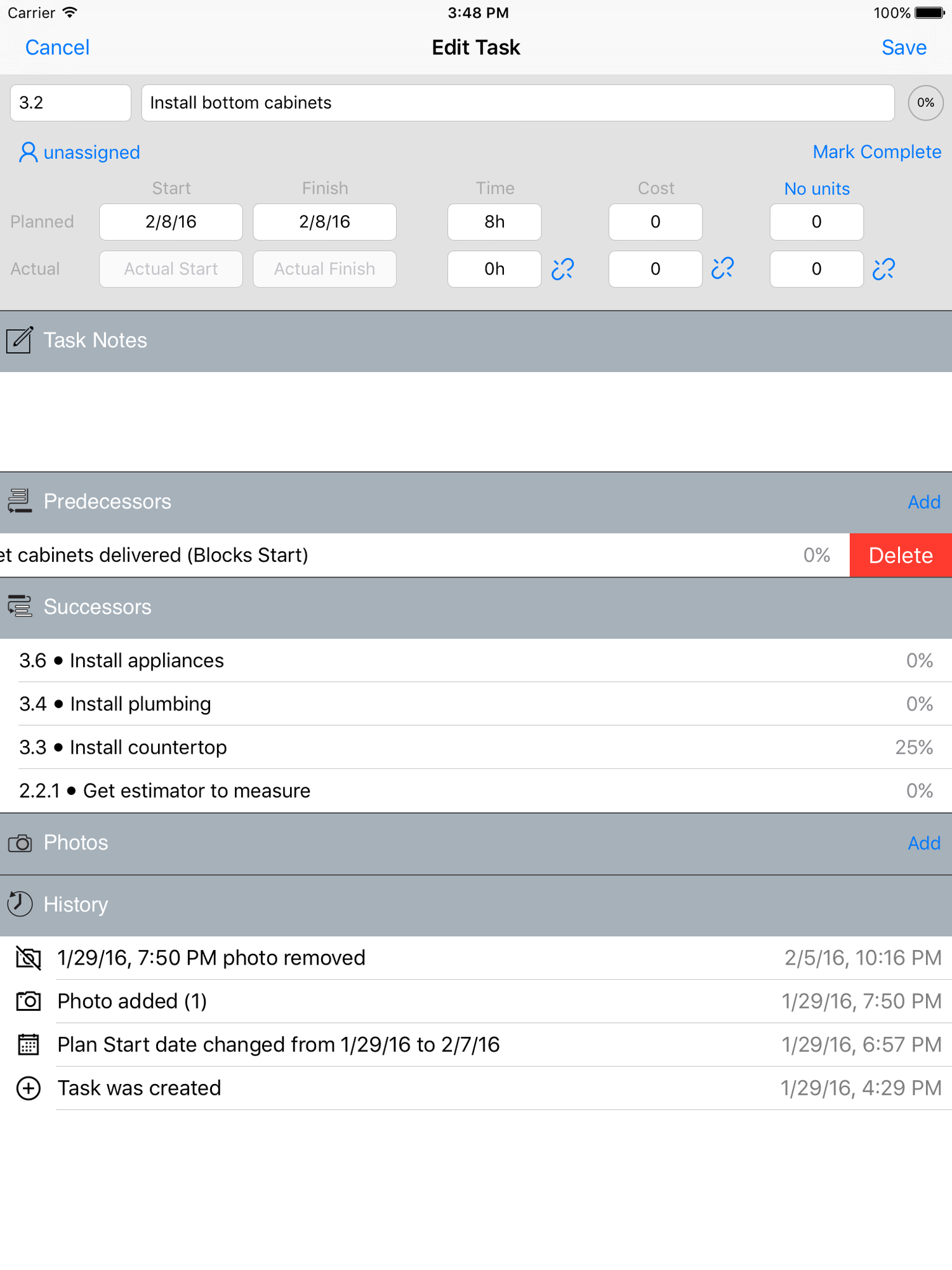Edit the actual cost field

656,269
